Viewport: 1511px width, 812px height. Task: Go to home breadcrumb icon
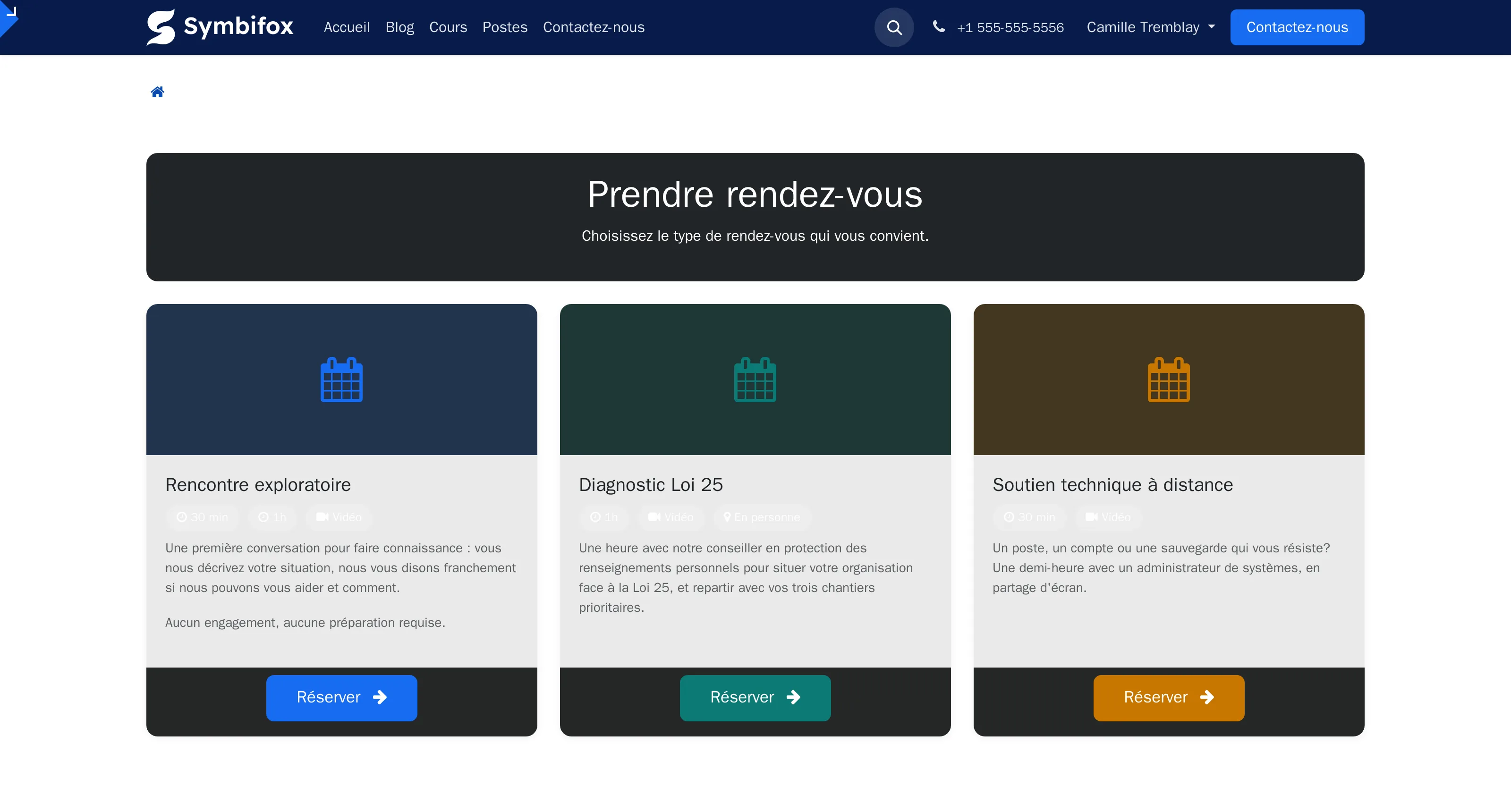pos(157,92)
